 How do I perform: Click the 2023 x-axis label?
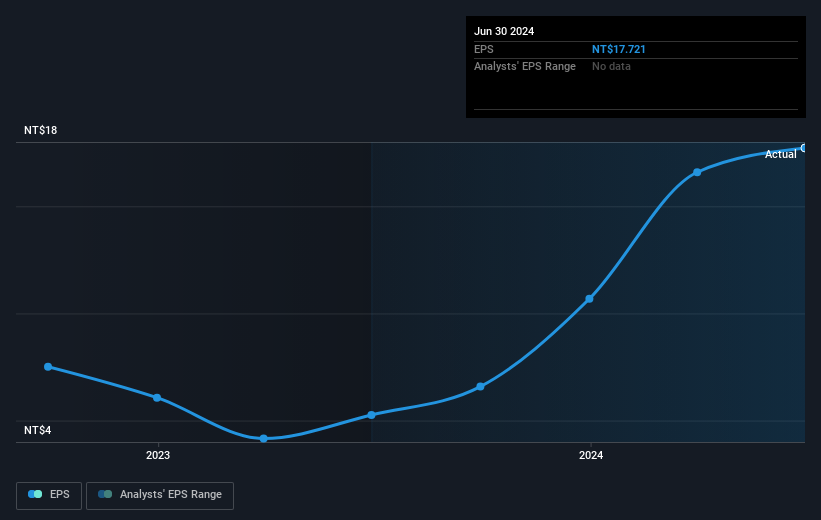pyautogui.click(x=158, y=455)
